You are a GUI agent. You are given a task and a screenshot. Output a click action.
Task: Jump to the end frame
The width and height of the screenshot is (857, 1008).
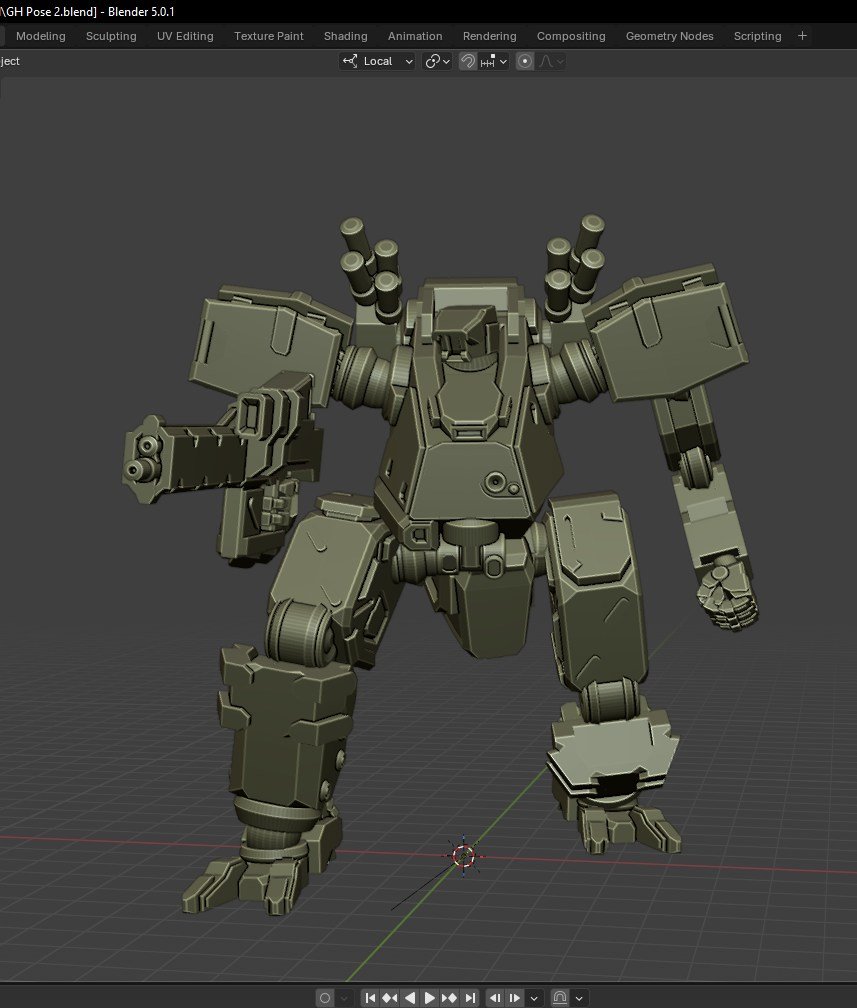[x=470, y=998]
